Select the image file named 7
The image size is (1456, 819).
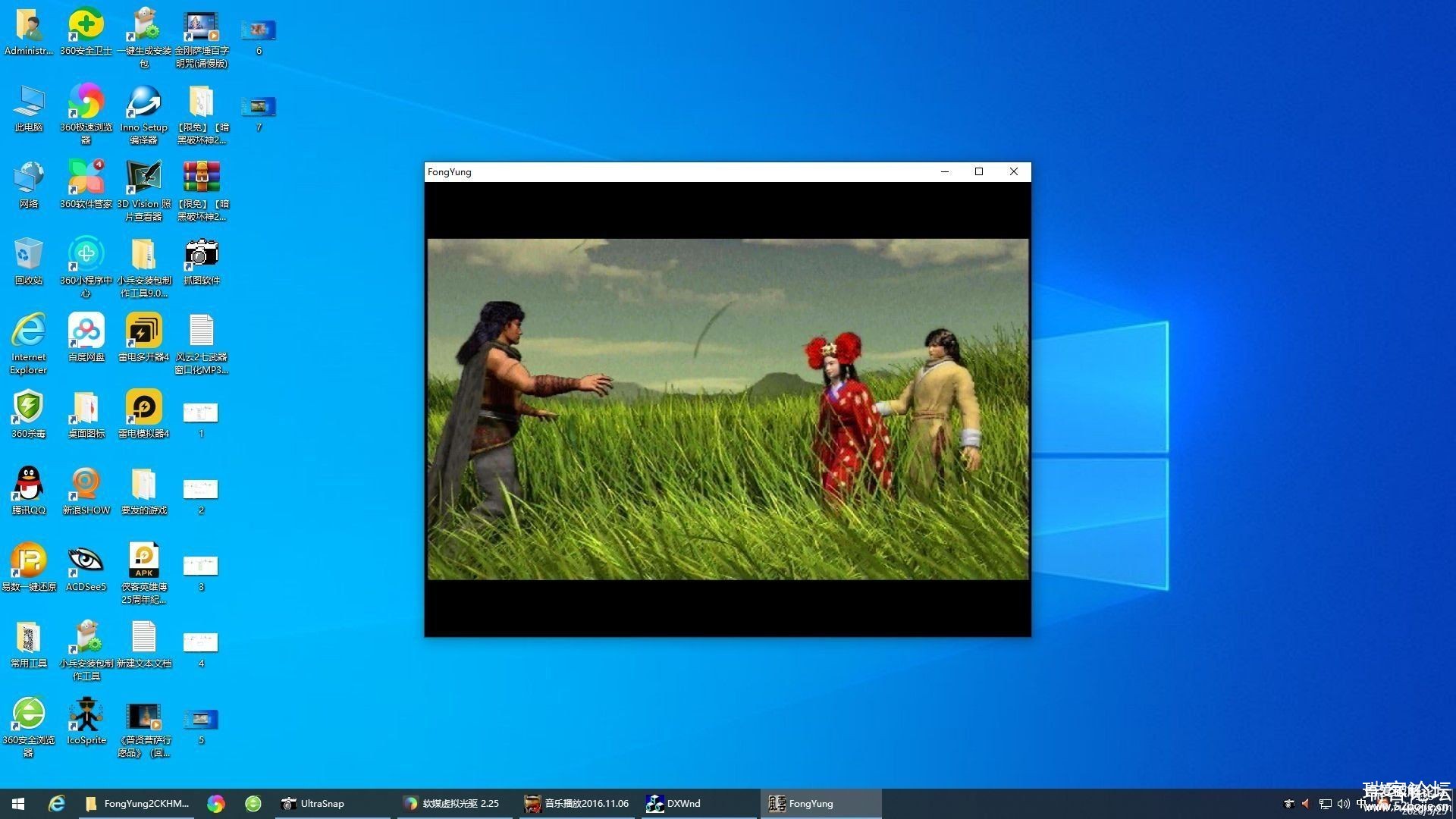259,114
